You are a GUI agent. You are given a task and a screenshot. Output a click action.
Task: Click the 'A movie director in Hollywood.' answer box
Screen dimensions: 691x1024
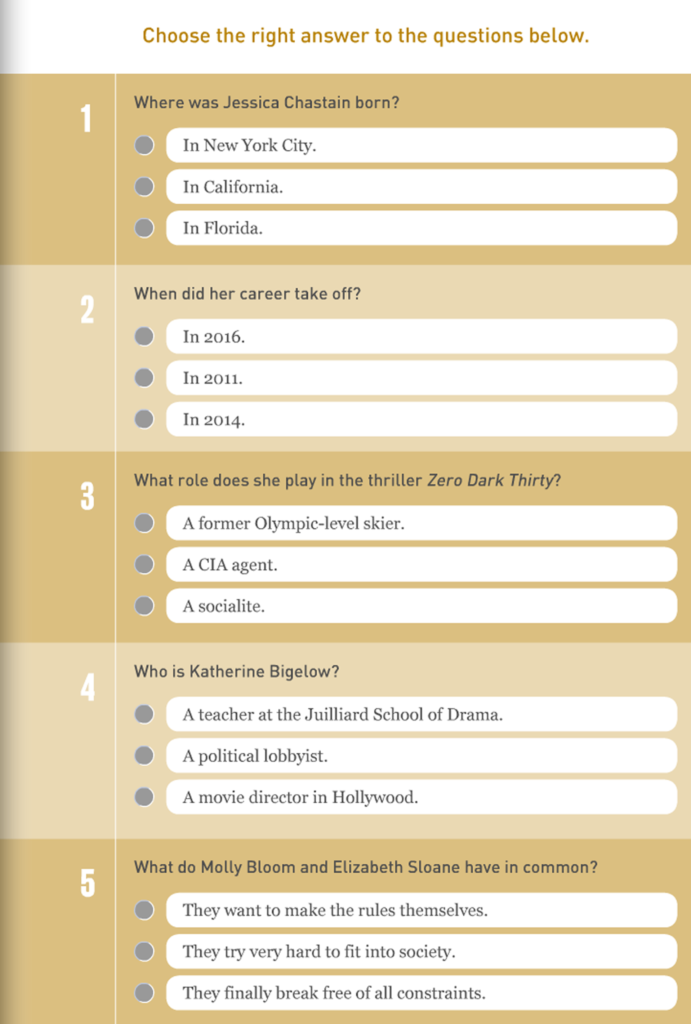click(421, 797)
